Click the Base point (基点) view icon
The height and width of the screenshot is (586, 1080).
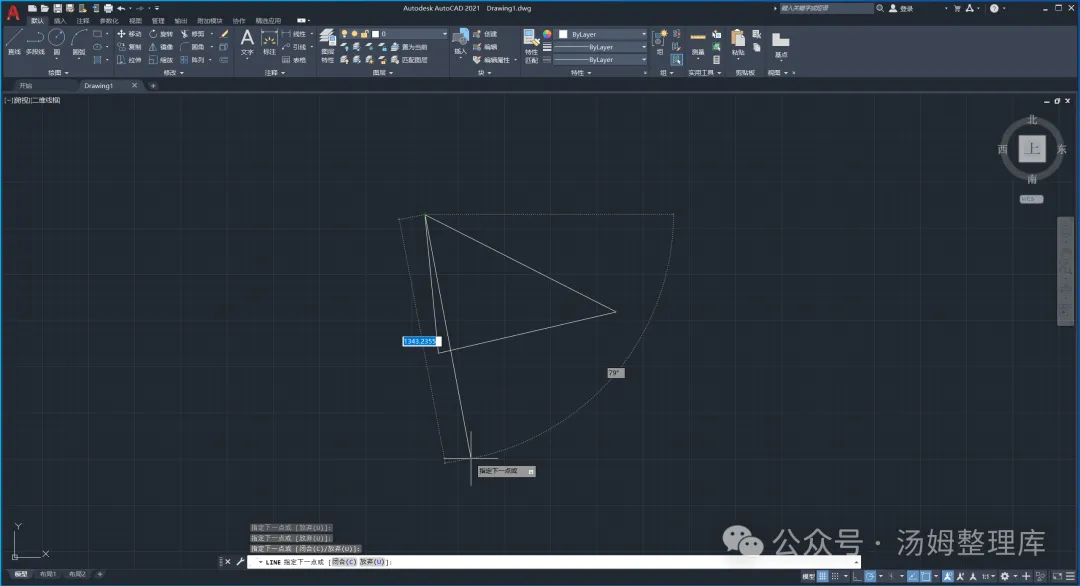[x=780, y=45]
